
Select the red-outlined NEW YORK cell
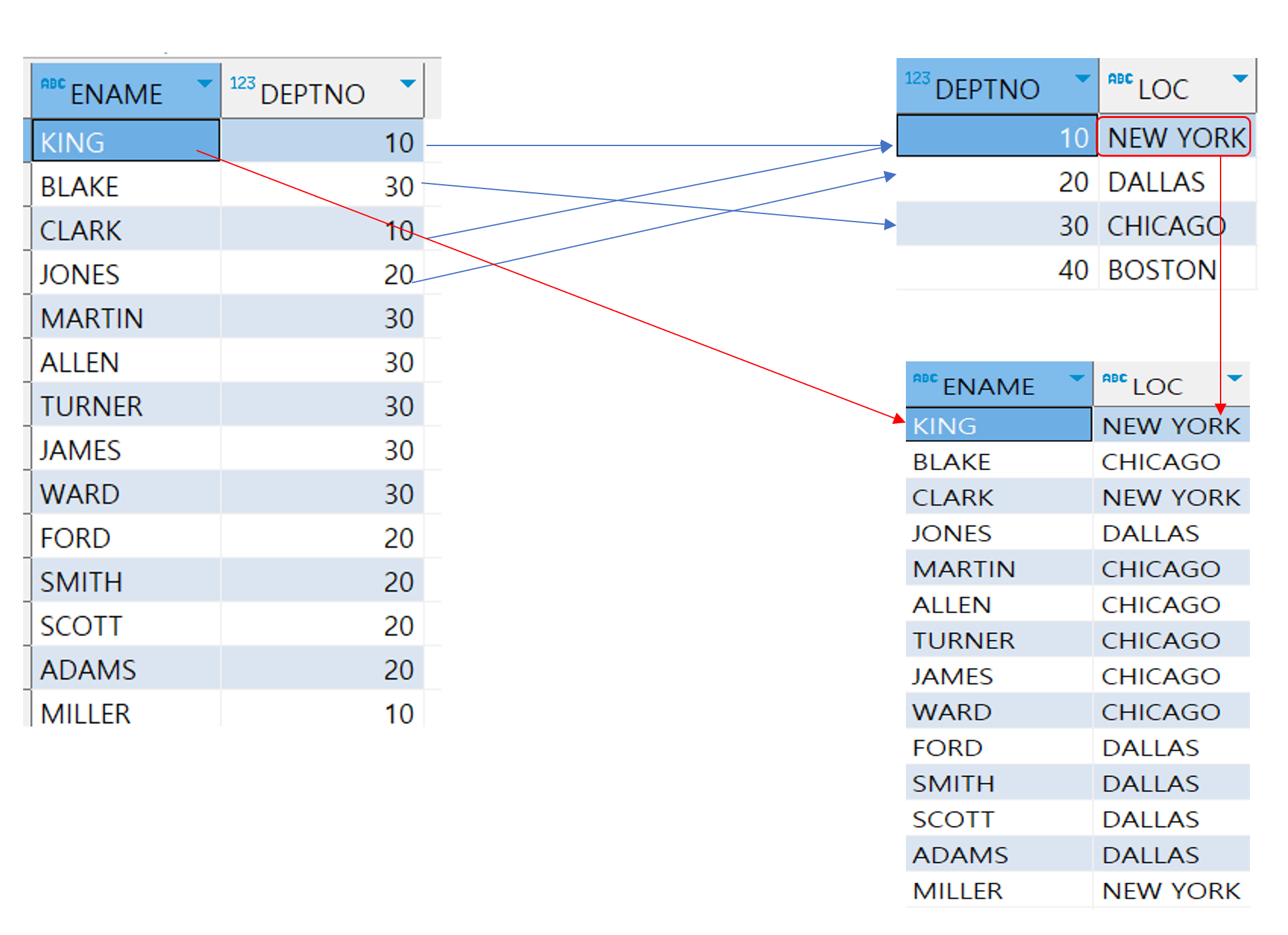[1174, 137]
